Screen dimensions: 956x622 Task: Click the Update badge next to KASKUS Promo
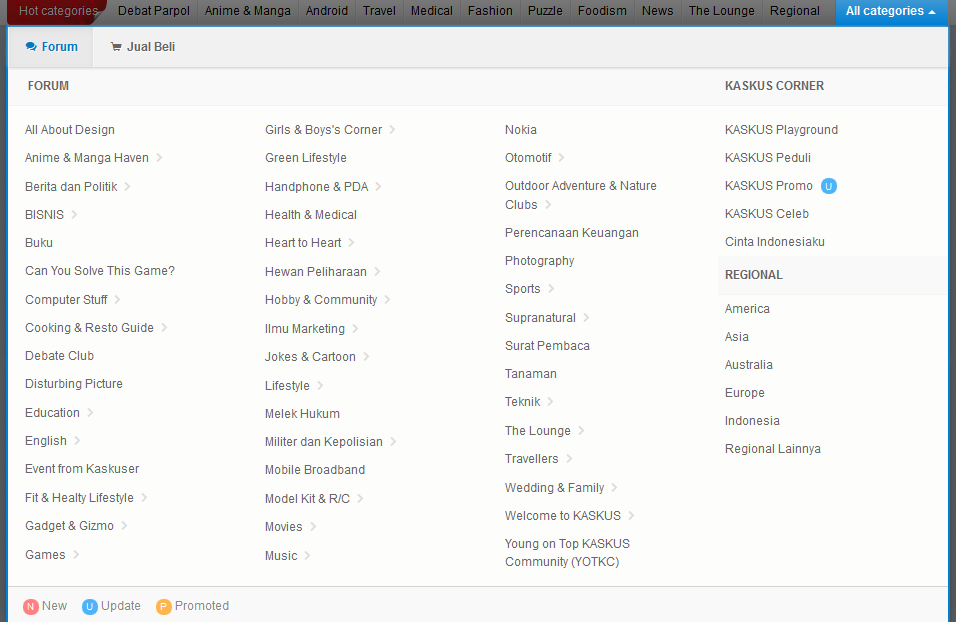829,186
